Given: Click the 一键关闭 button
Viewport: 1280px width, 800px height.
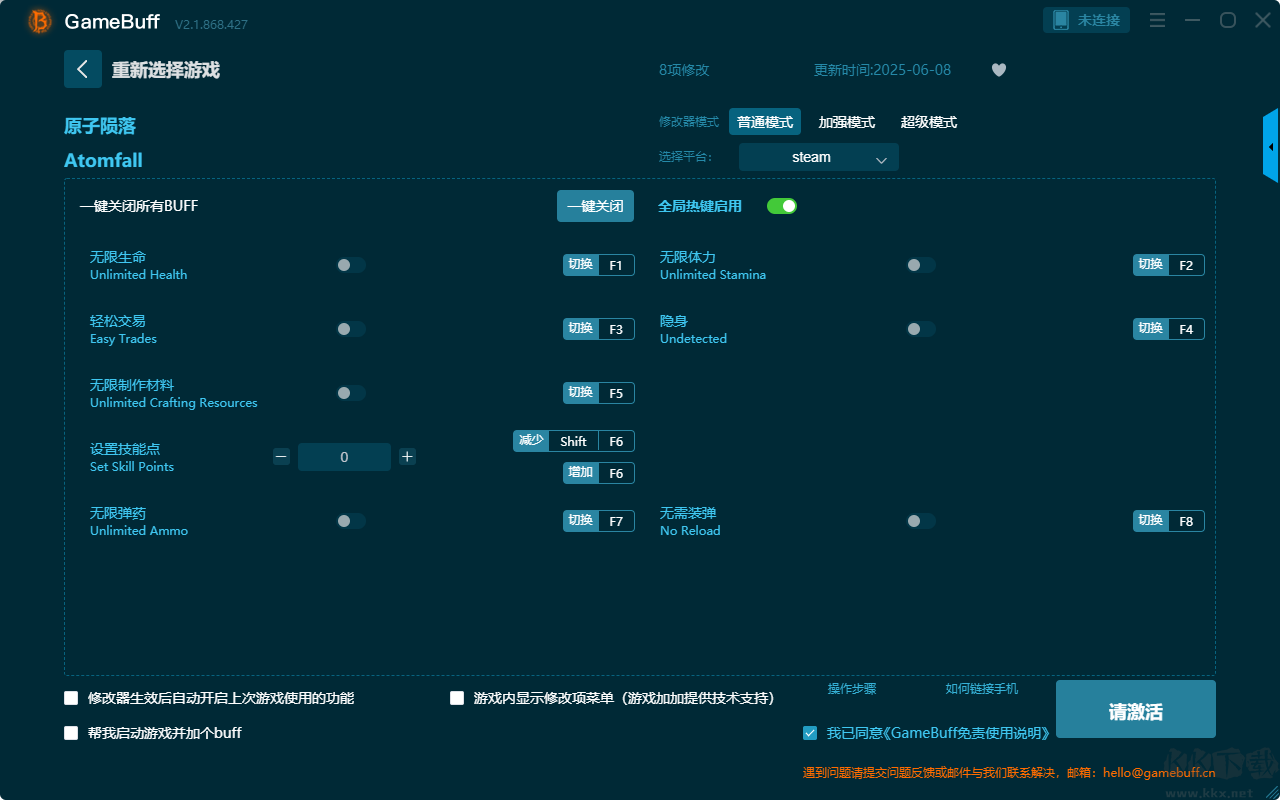Looking at the screenshot, I should [595, 206].
